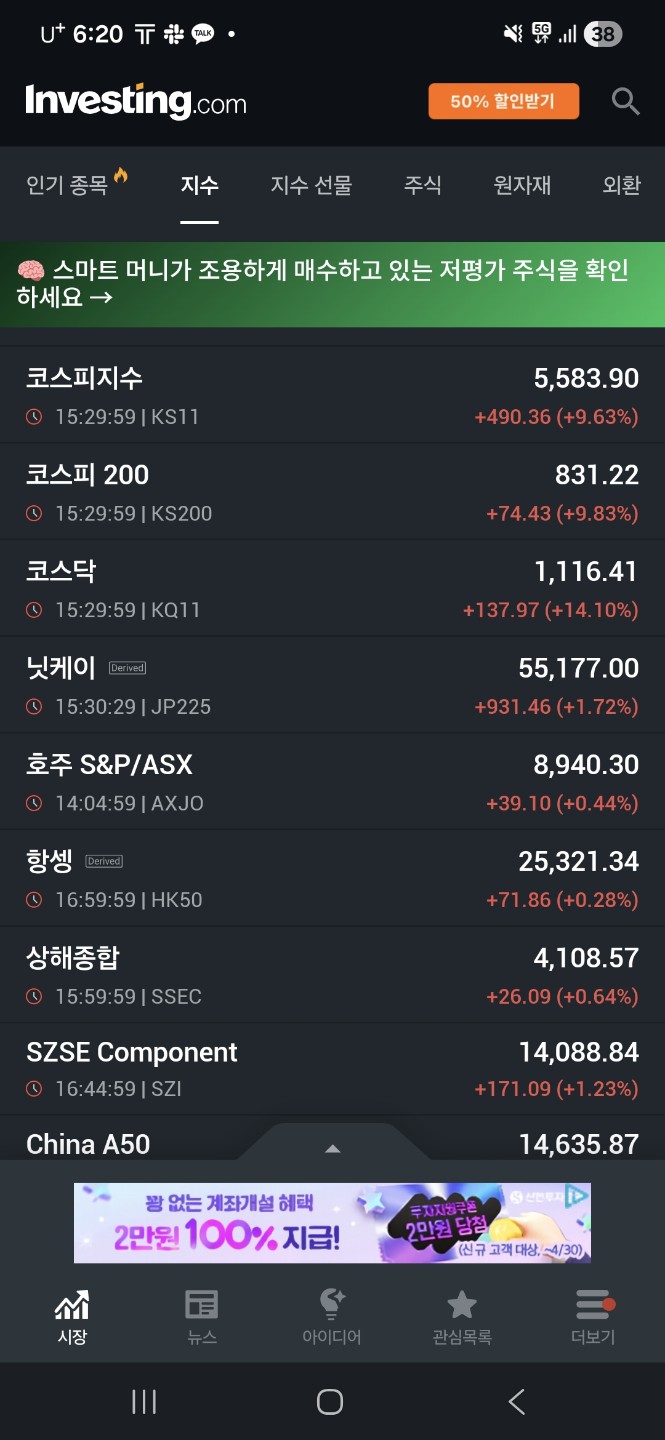Click the 50% 할인받기 button
Viewport: 665px width, 1440px height.
503,101
